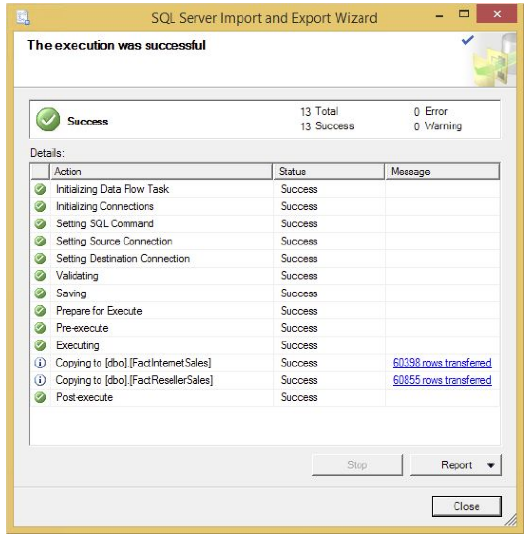Select the Initializing Connections row text

click(x=105, y=206)
